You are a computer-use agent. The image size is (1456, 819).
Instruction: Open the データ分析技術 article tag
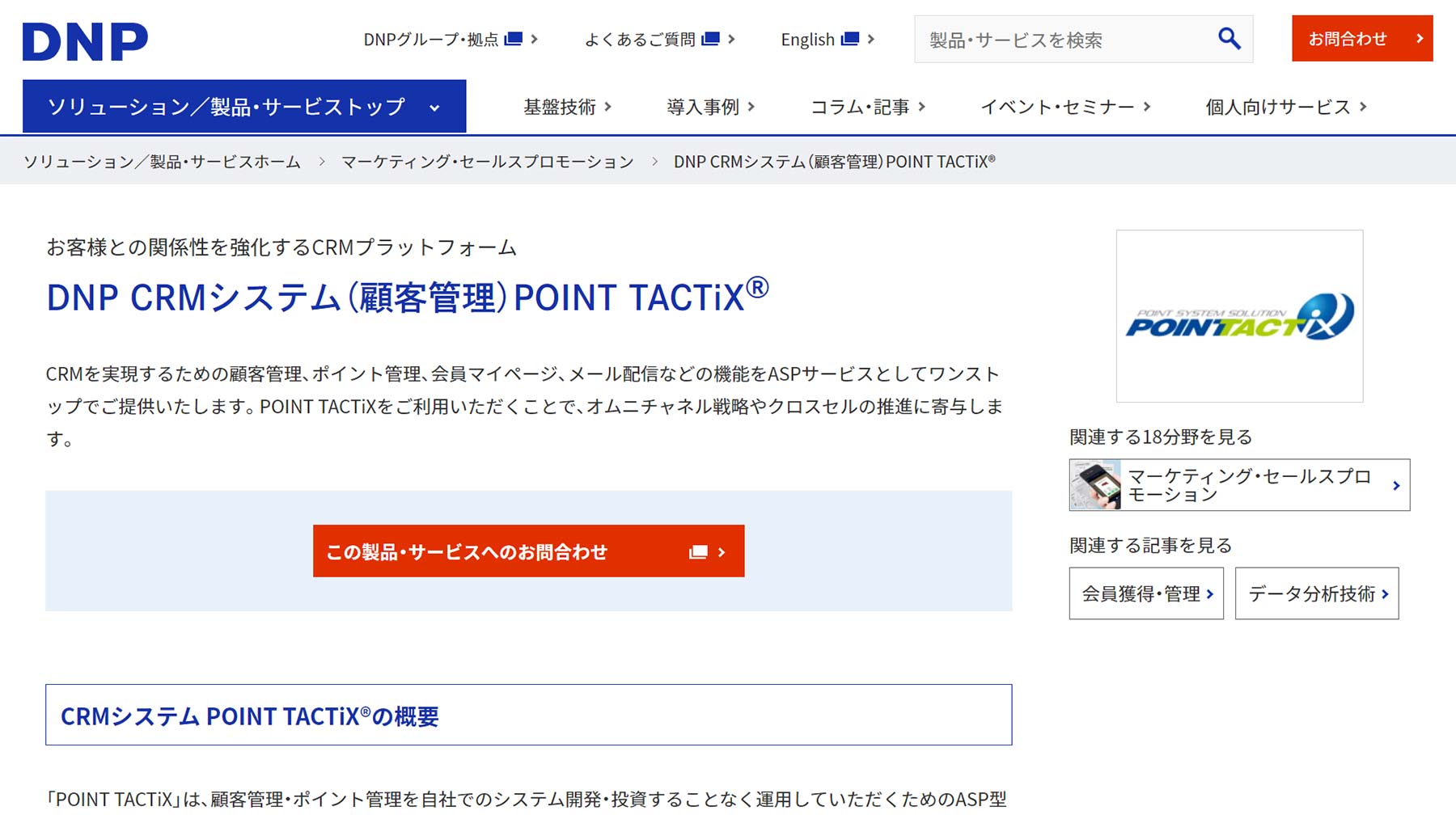click(1317, 593)
